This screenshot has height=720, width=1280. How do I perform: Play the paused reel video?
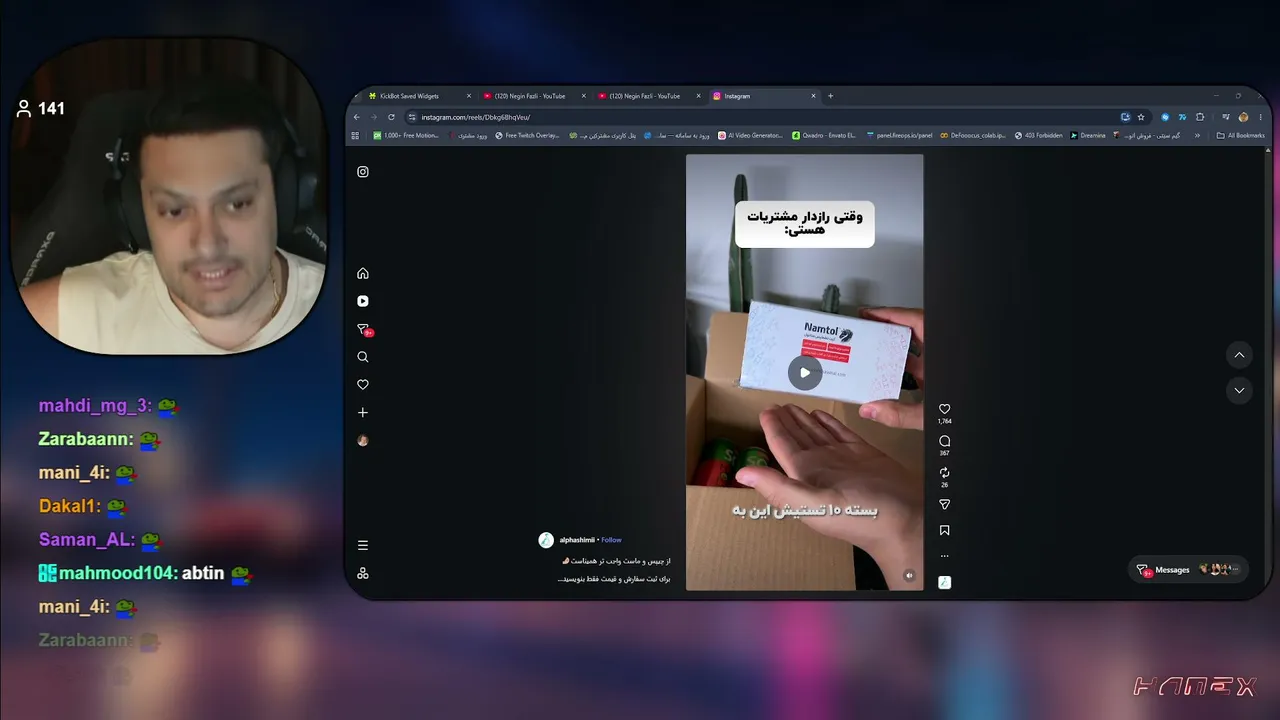(805, 373)
